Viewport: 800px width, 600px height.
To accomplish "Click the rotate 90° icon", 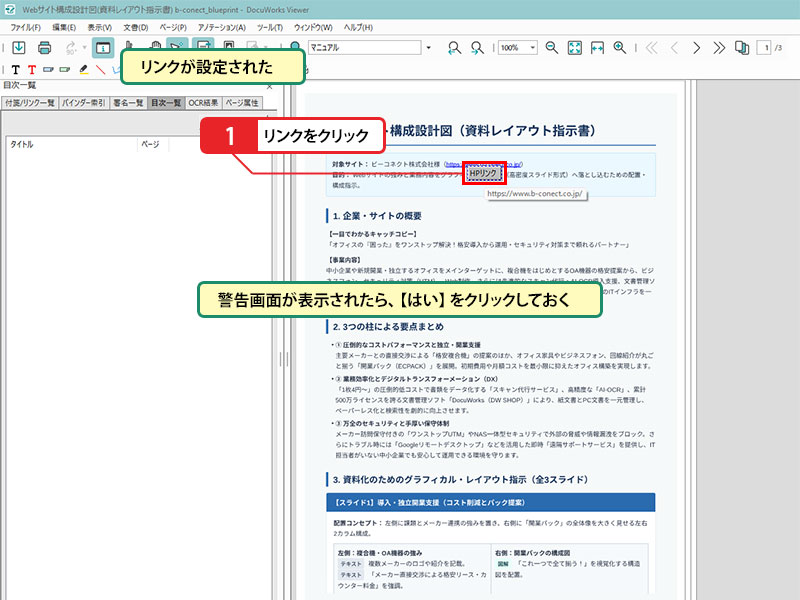I will 71,47.
